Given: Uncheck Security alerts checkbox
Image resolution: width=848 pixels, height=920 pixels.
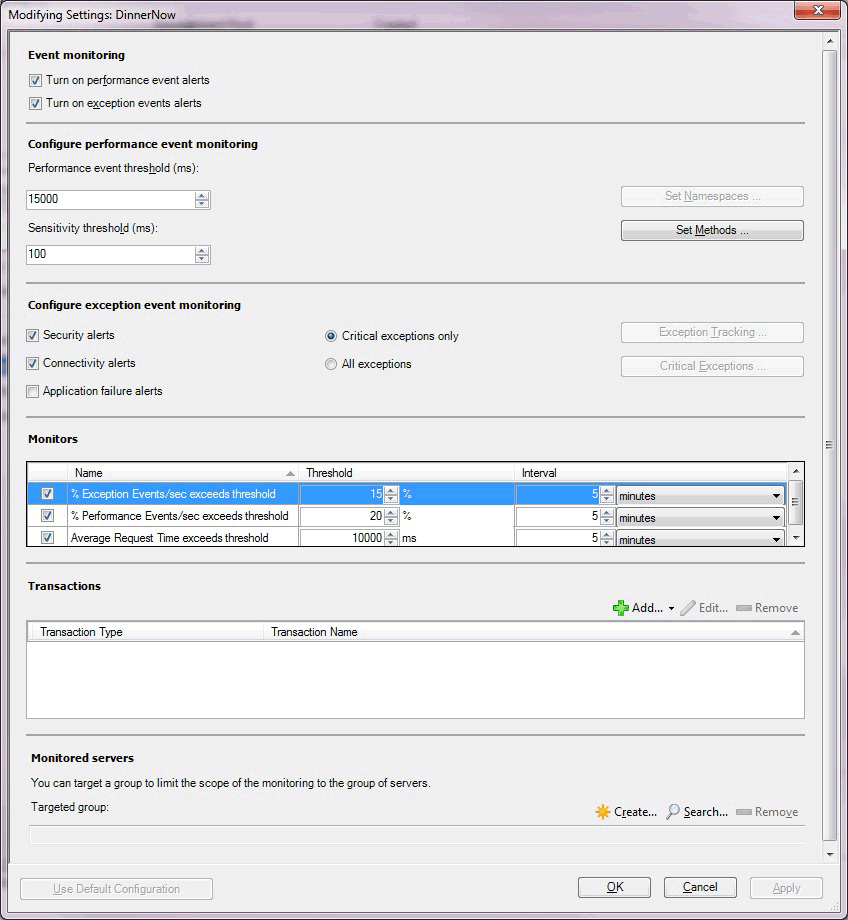Looking at the screenshot, I should [x=32, y=336].
